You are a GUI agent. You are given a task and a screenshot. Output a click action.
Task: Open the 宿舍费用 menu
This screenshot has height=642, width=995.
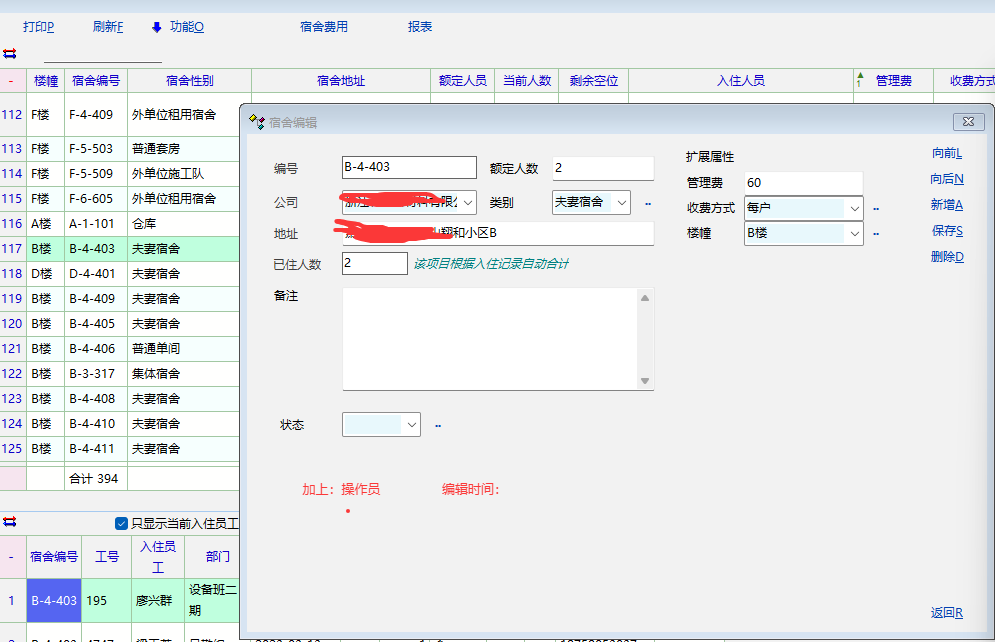point(324,27)
